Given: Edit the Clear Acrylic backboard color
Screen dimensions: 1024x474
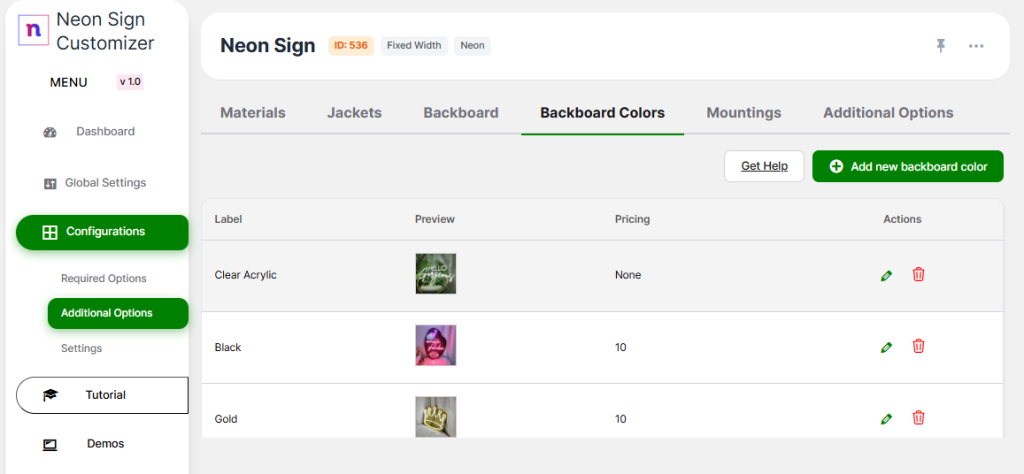Looking at the screenshot, I should pos(886,275).
